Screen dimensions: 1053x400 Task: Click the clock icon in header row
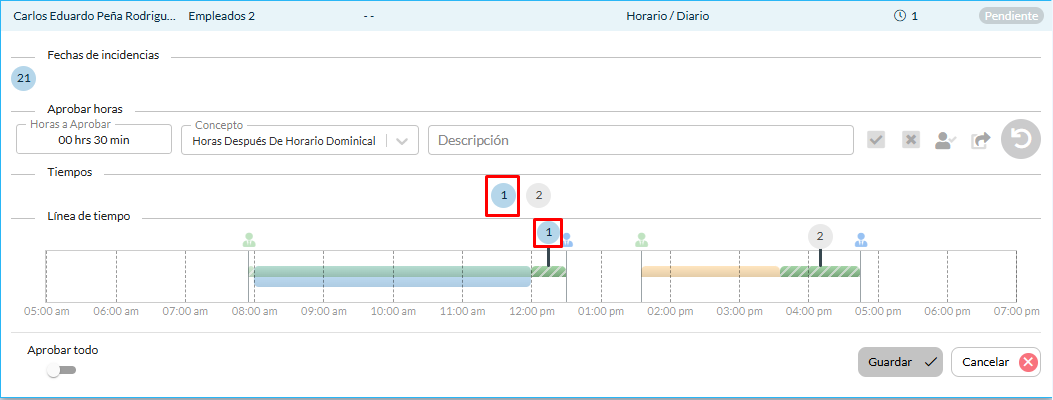coord(900,16)
